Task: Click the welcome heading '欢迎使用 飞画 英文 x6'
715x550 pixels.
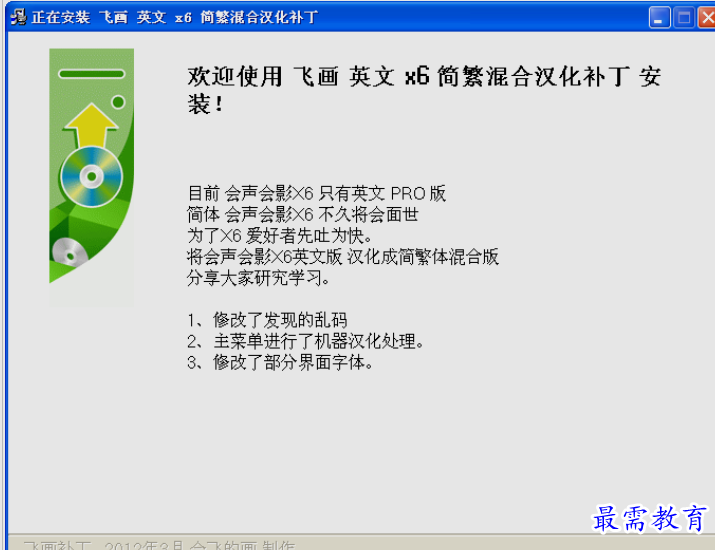Action: point(308,76)
